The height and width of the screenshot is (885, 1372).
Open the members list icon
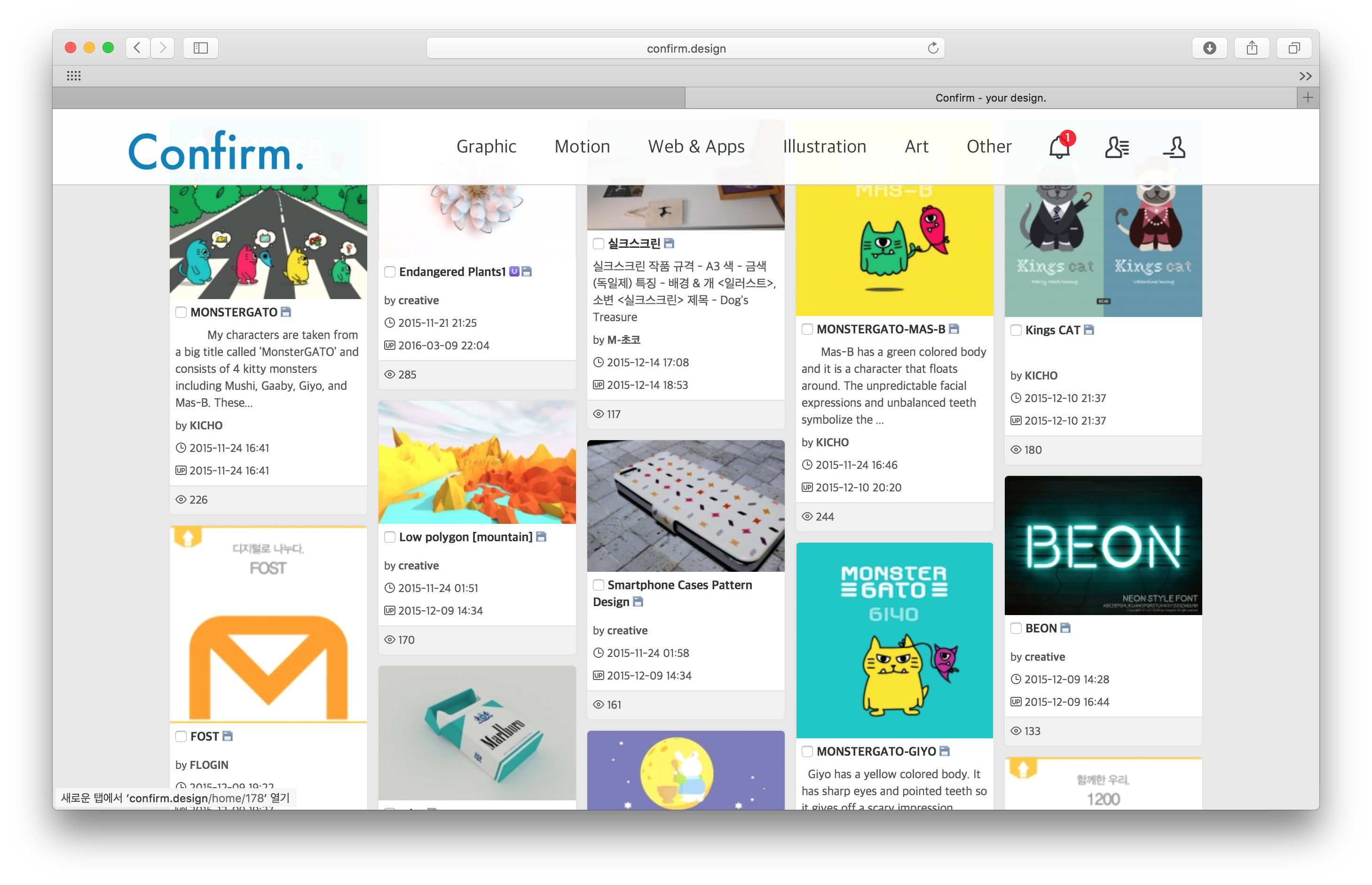(1116, 147)
